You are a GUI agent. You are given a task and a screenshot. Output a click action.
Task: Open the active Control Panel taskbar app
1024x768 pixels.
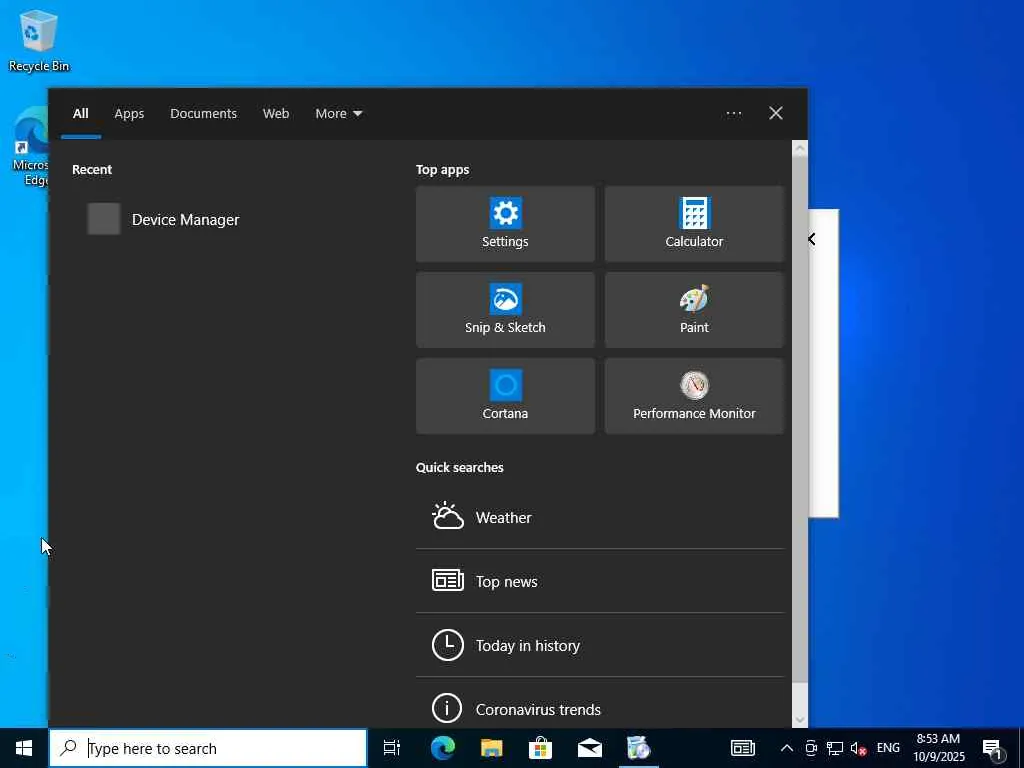coord(639,748)
